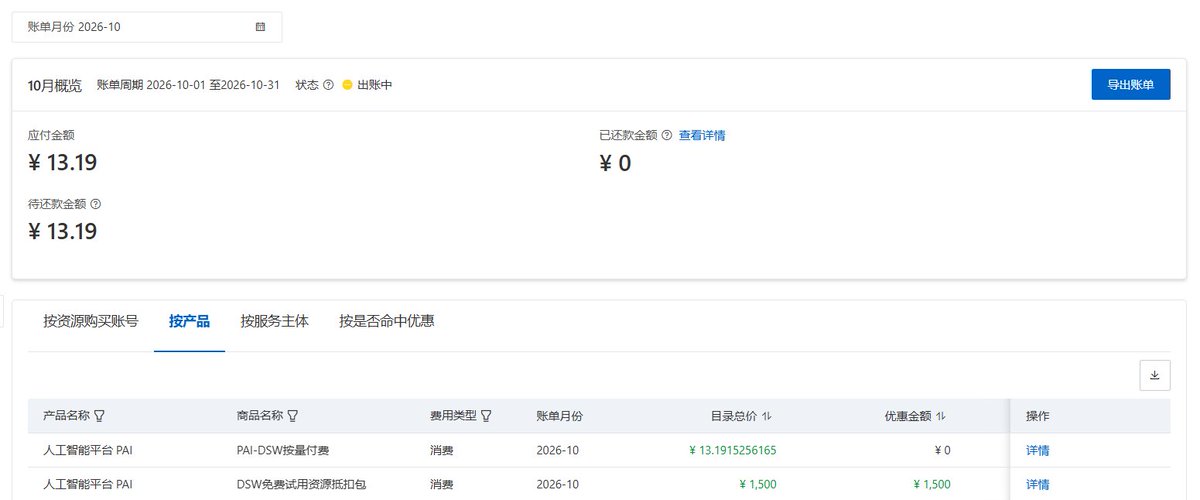Open the calendar icon in billing month field
The height and width of the screenshot is (500, 1200).
(x=260, y=27)
